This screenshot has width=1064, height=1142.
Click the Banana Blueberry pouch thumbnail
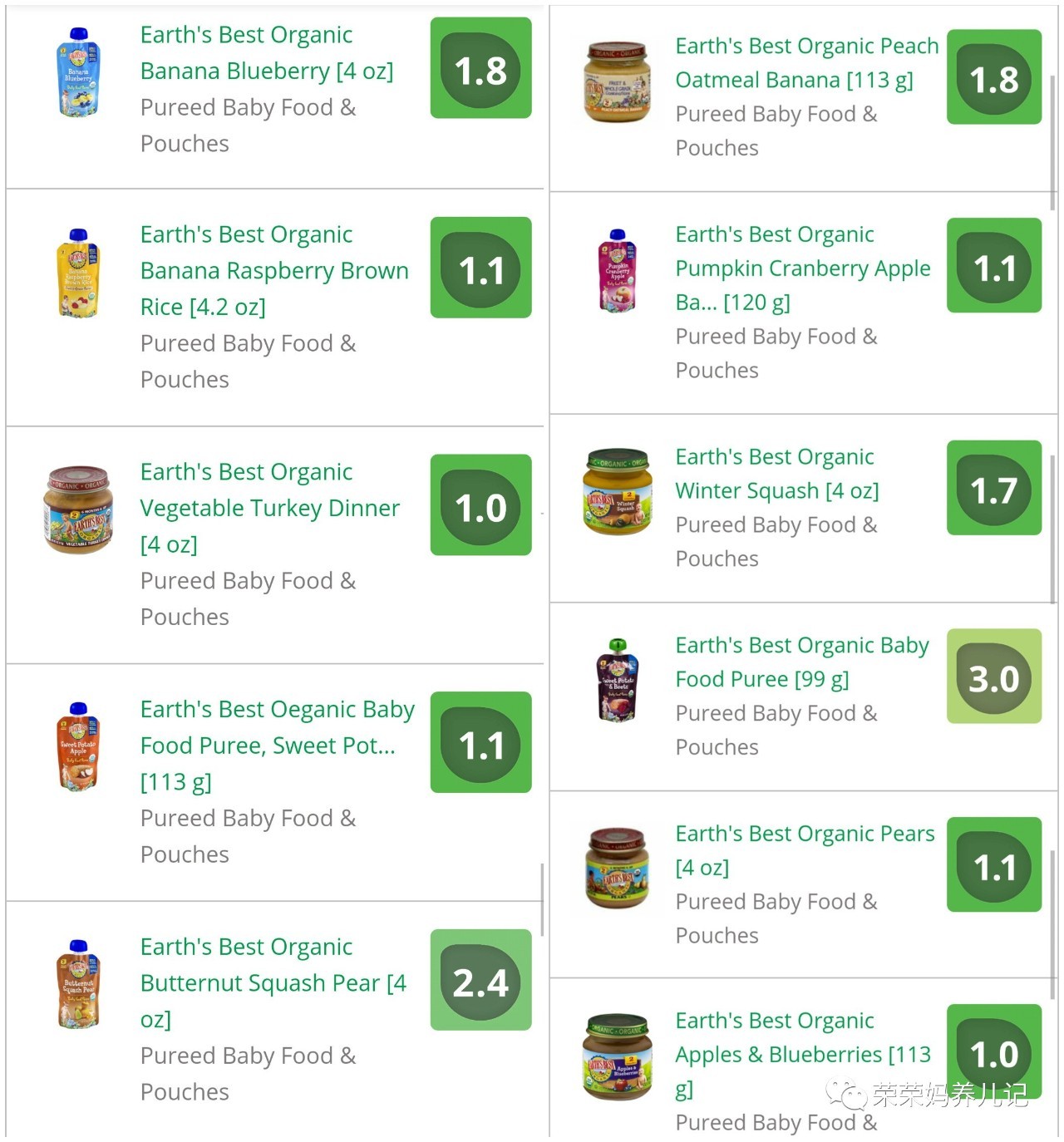[x=78, y=71]
